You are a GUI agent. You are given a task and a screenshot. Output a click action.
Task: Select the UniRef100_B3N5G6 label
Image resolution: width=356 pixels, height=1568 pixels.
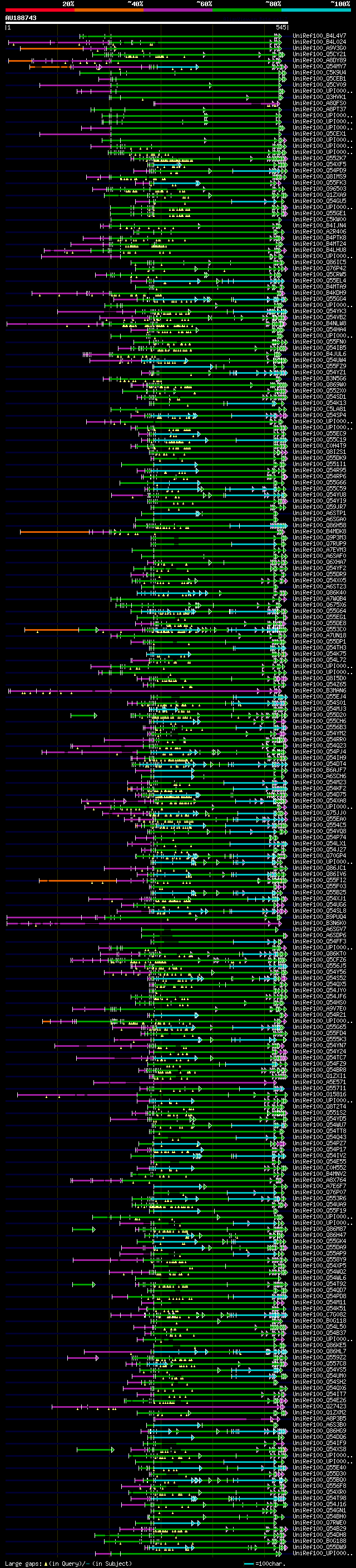click(x=319, y=379)
